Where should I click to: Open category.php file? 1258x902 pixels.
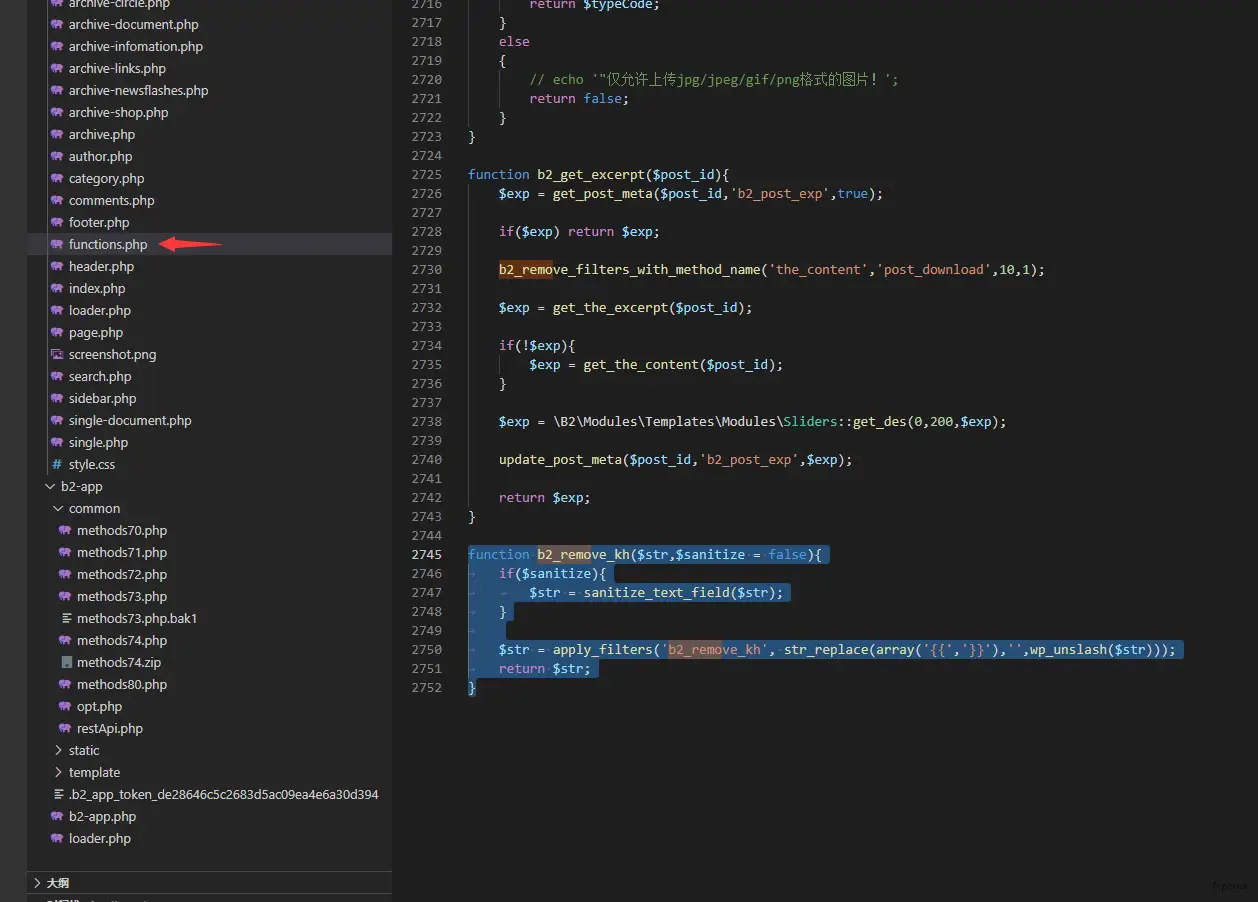[x=107, y=178]
